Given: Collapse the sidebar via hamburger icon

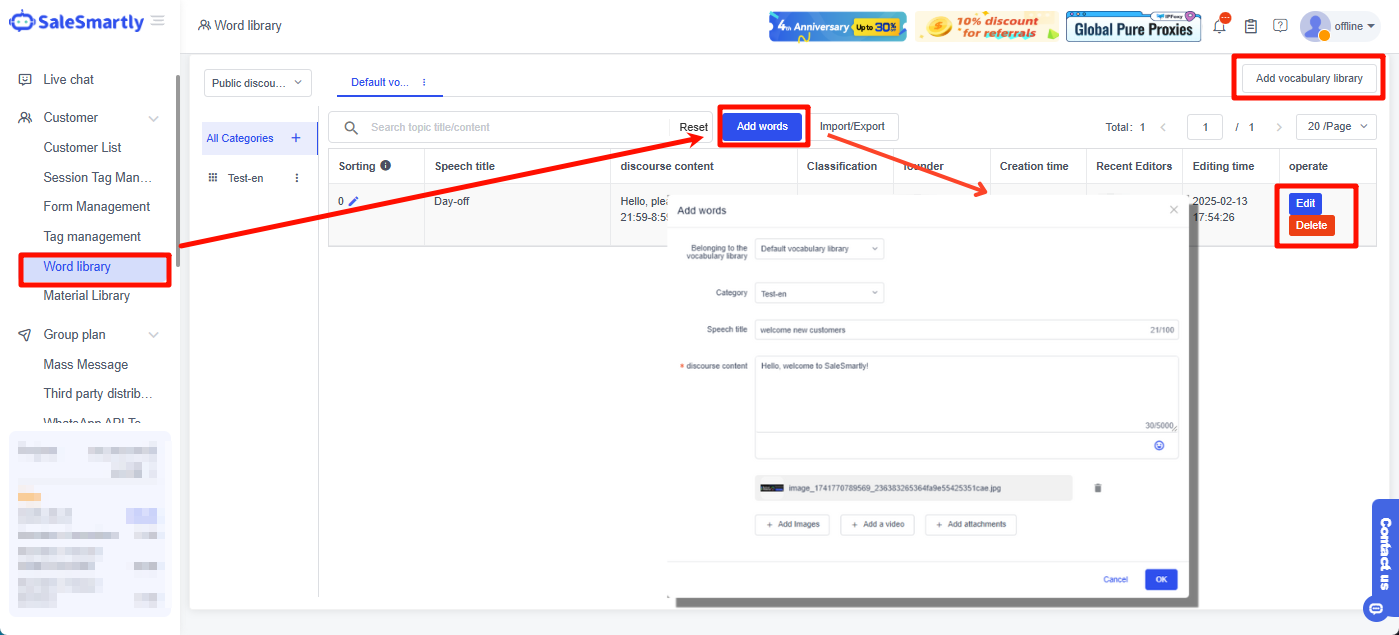Looking at the screenshot, I should [x=157, y=21].
